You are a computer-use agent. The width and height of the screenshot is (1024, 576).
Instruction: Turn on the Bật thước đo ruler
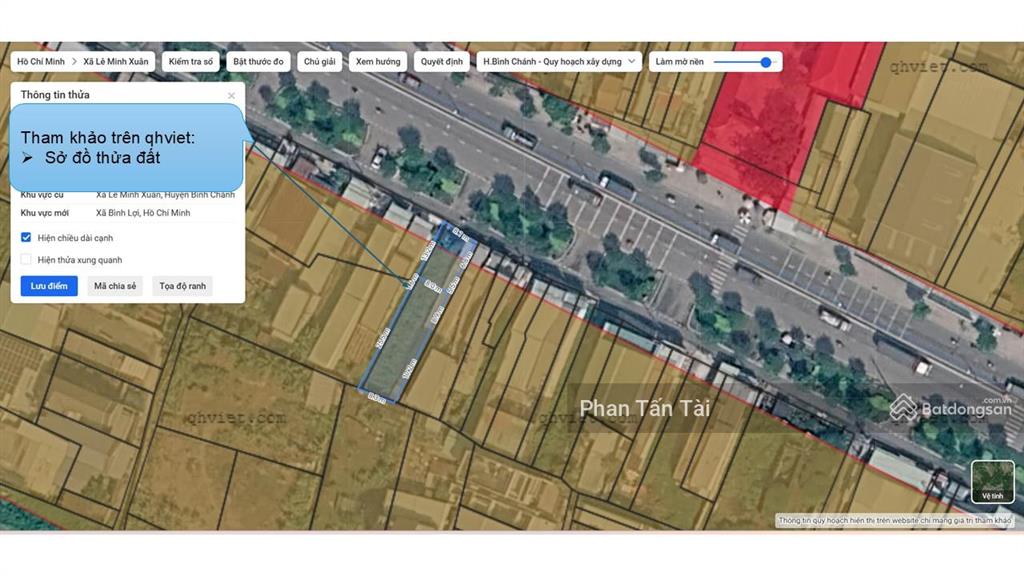pos(259,62)
